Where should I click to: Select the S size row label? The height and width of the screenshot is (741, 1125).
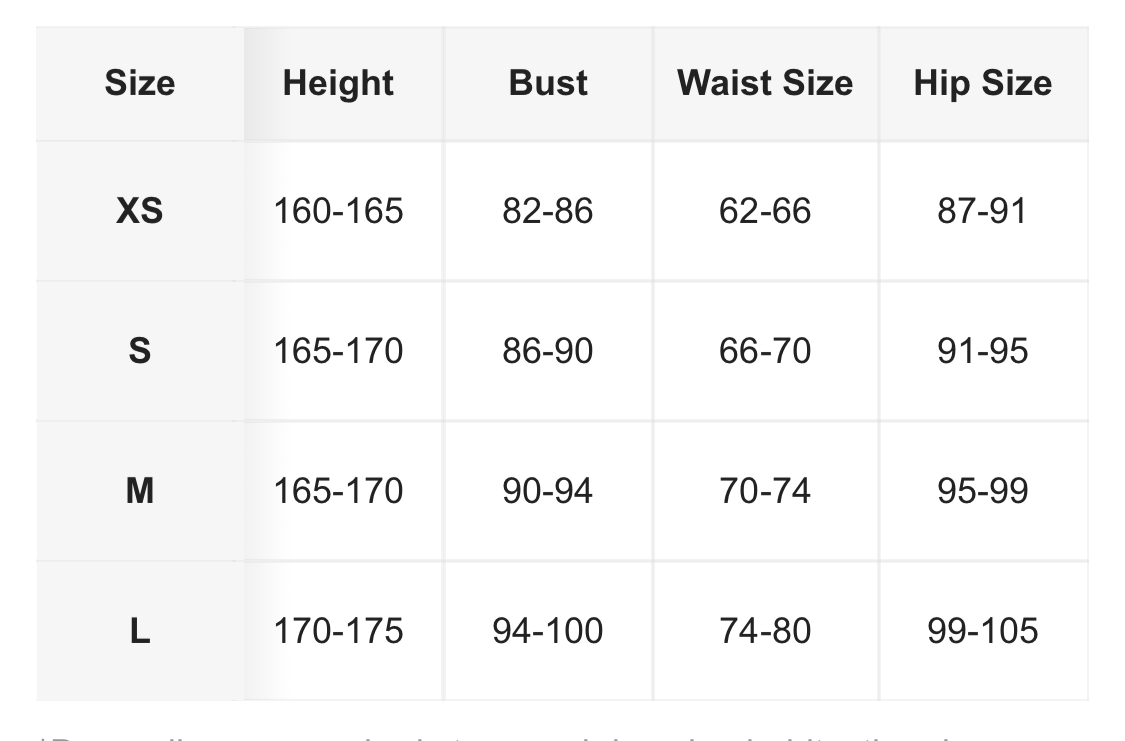click(x=139, y=351)
